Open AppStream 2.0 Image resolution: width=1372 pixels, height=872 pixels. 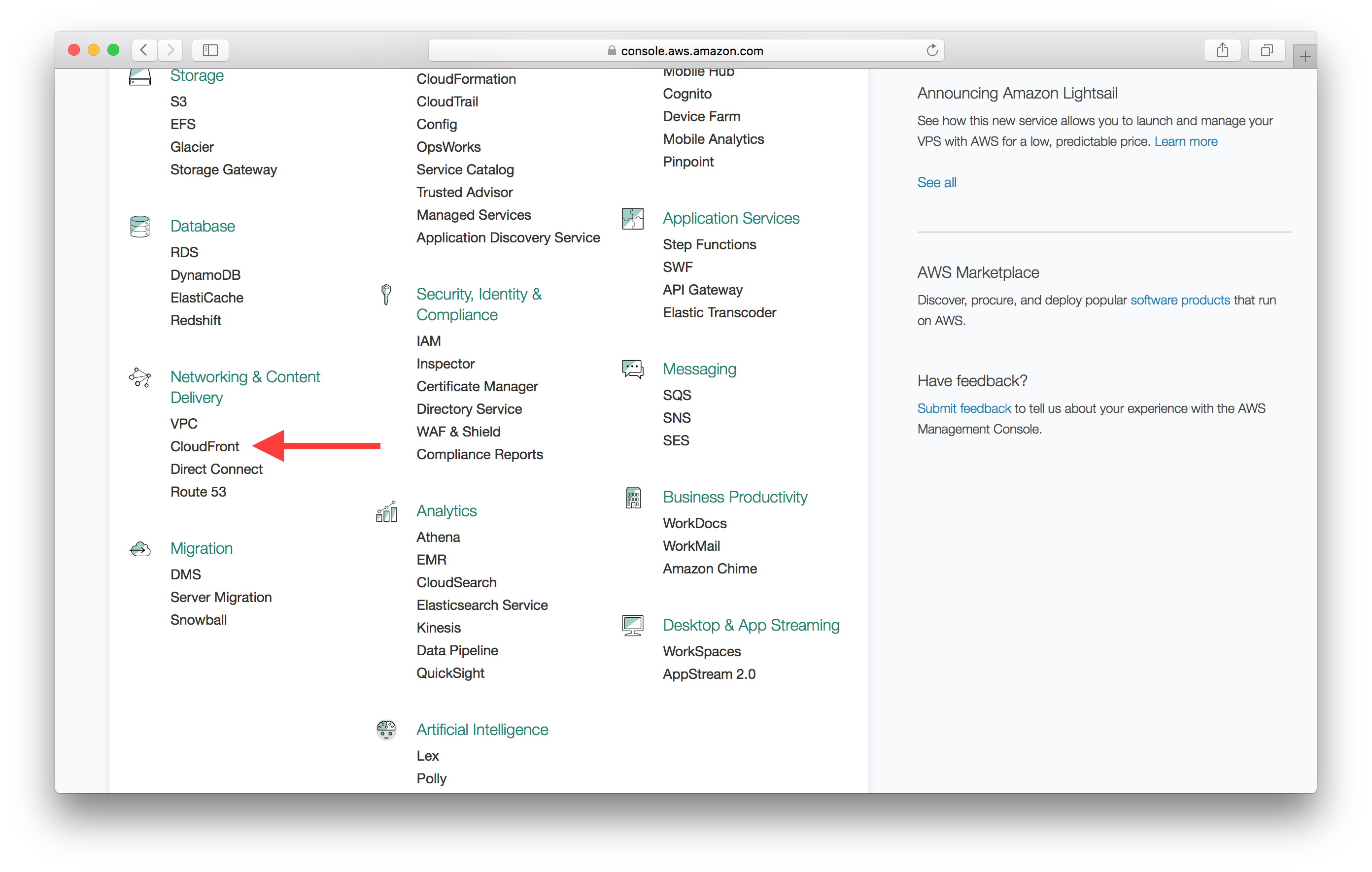tap(709, 674)
